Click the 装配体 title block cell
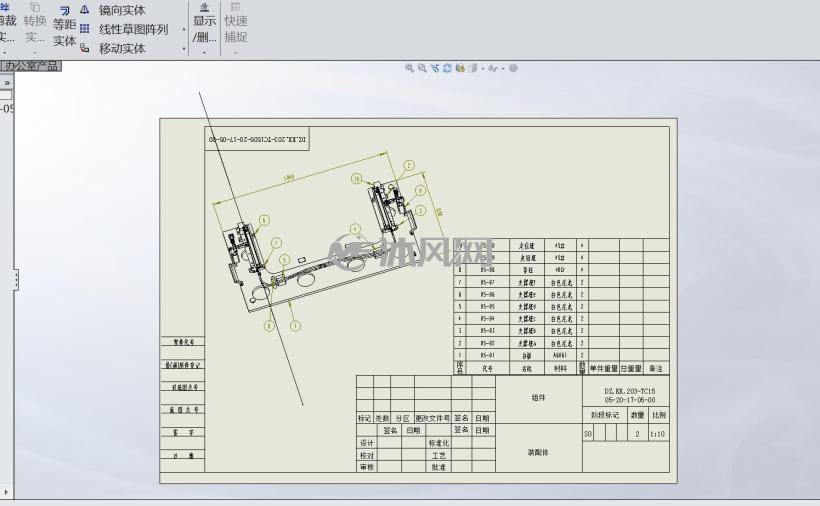The height and width of the screenshot is (506, 820). coord(539,452)
